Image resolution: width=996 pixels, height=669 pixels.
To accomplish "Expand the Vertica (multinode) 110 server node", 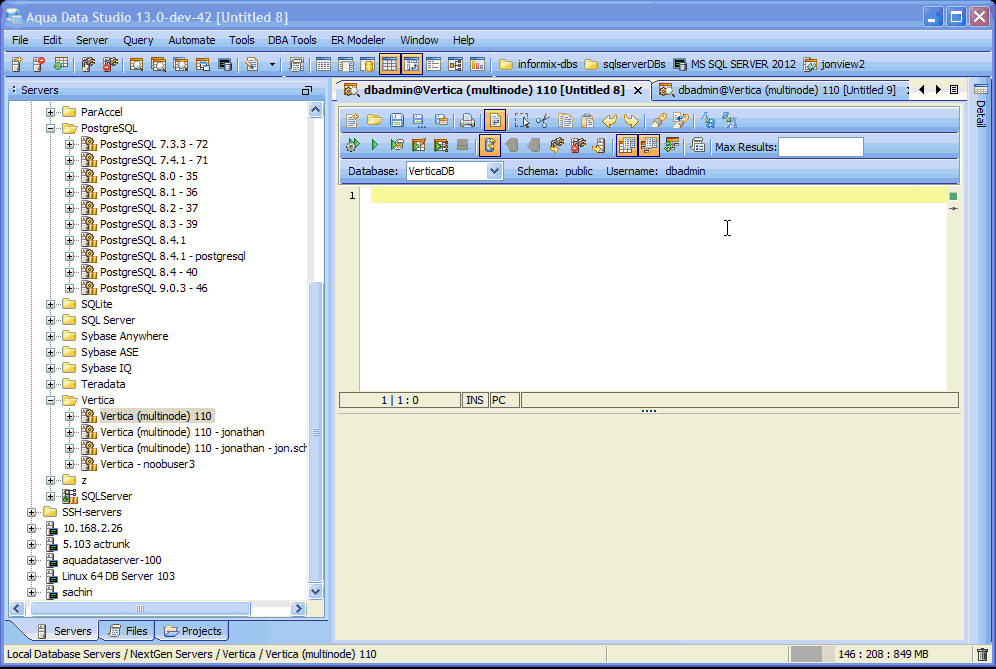I will (x=69, y=416).
